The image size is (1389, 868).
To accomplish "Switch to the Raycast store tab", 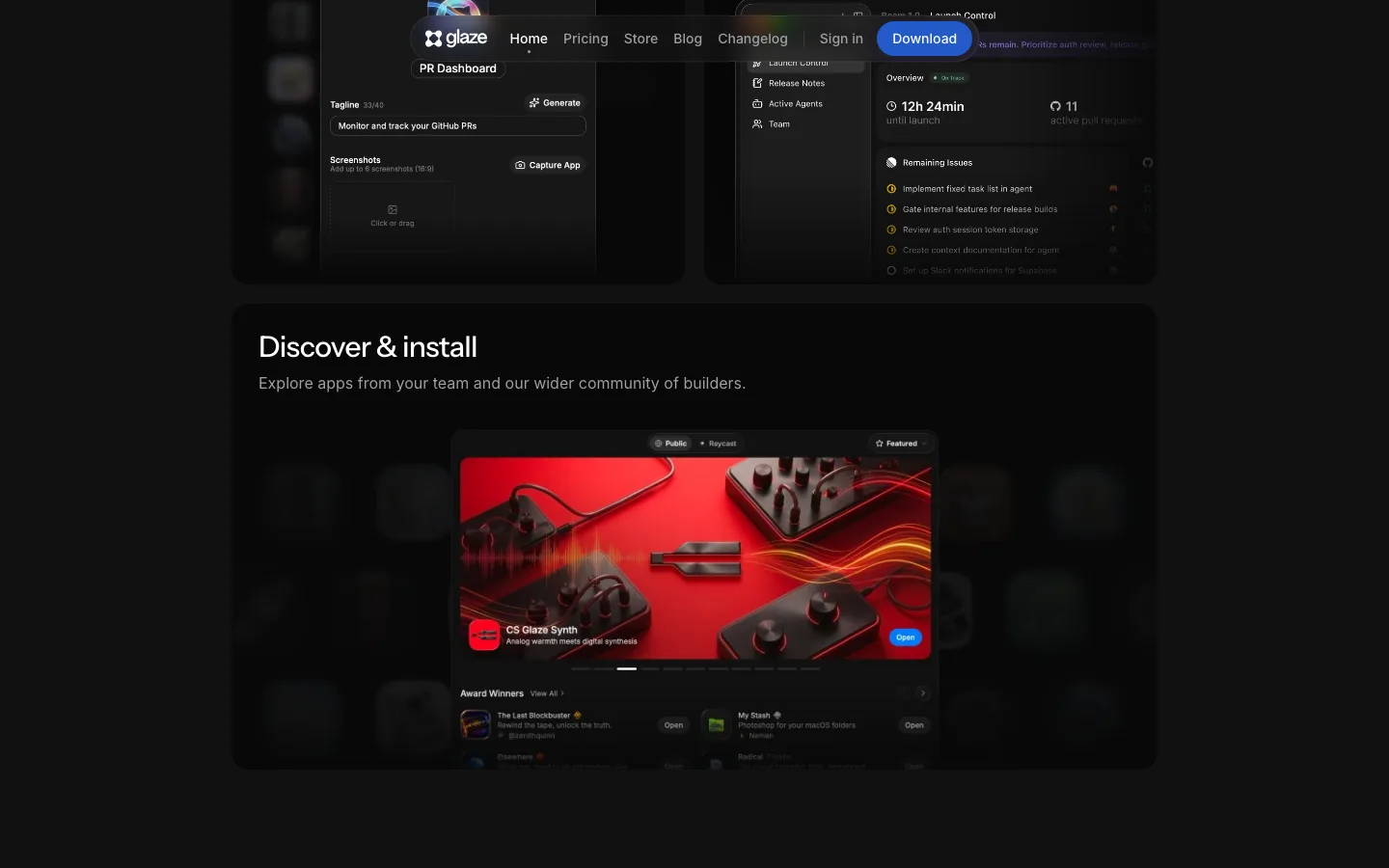I will click(718, 444).
